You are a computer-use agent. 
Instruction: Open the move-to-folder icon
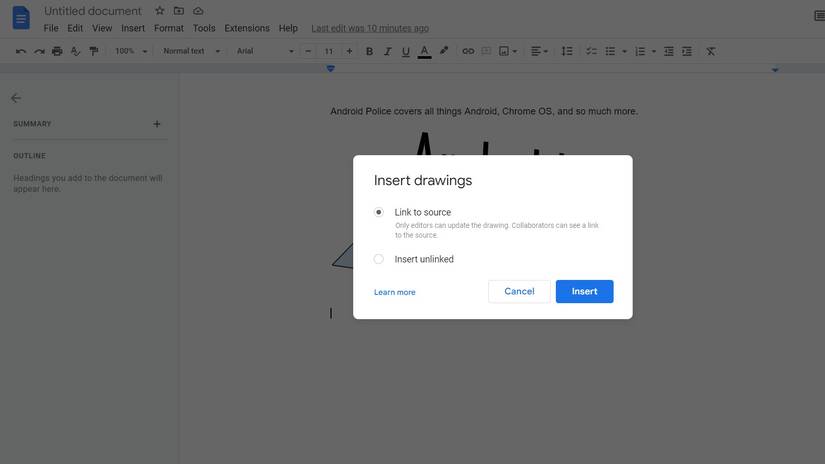tap(179, 11)
